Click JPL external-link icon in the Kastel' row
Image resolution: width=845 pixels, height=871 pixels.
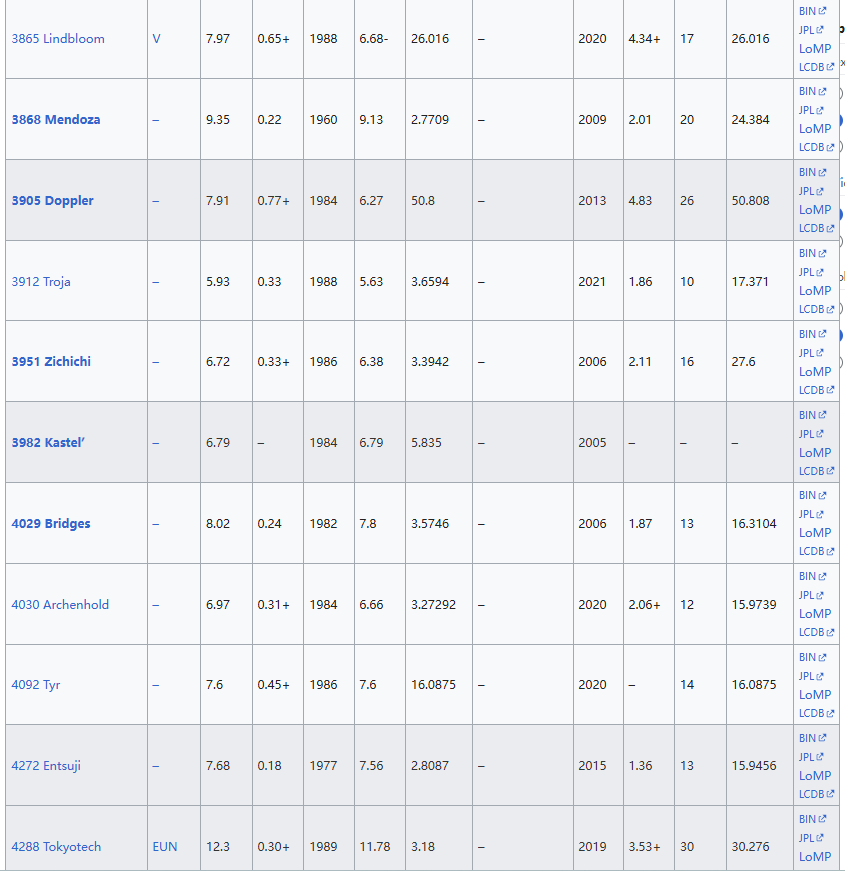(x=821, y=434)
